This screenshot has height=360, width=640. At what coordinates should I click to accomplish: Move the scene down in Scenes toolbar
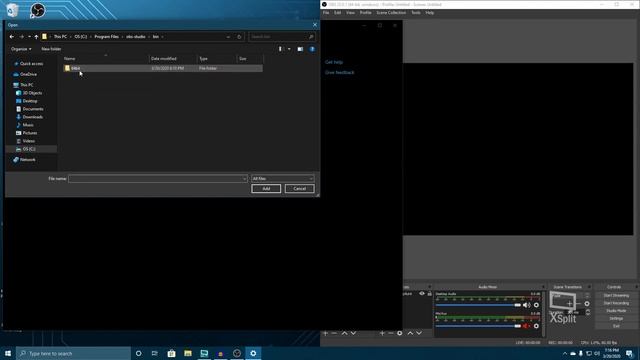(x=353, y=333)
